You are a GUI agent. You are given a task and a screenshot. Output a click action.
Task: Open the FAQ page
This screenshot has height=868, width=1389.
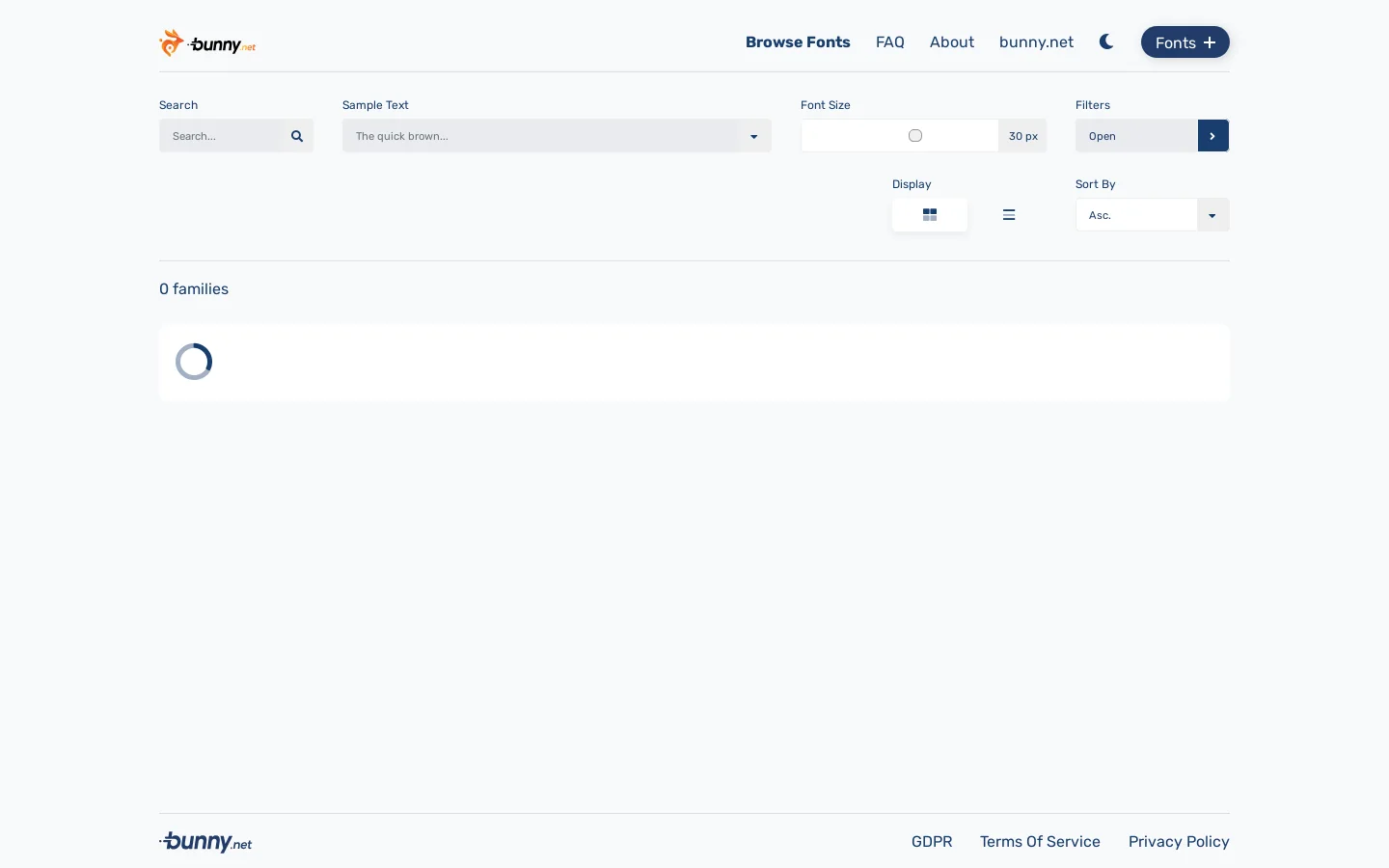tap(890, 42)
